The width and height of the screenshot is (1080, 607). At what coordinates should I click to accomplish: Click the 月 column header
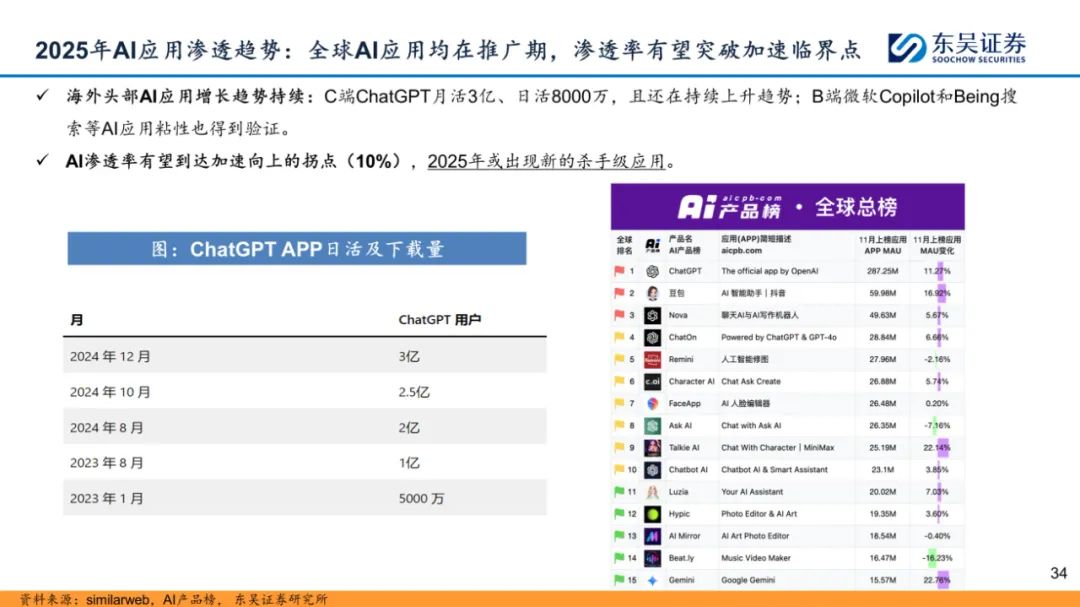coord(76,320)
